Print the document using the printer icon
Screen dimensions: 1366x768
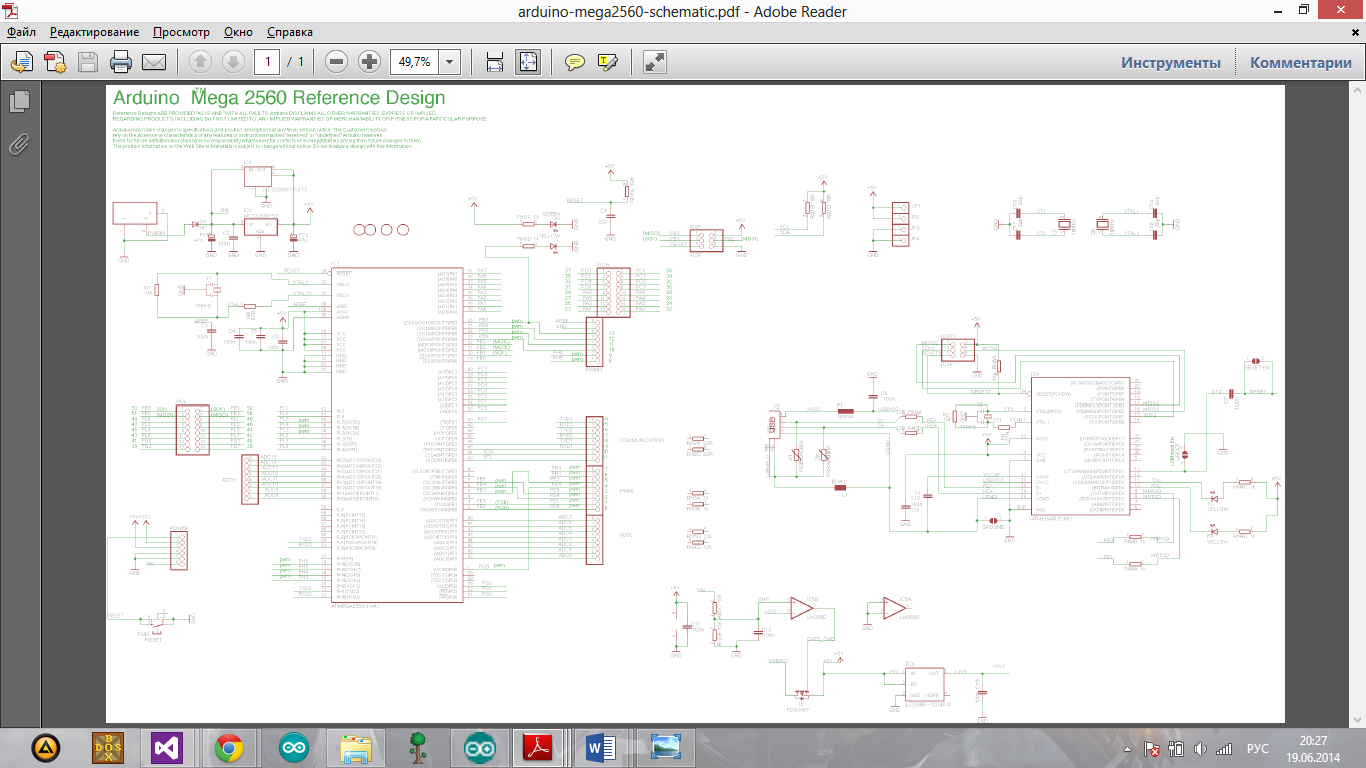point(121,62)
